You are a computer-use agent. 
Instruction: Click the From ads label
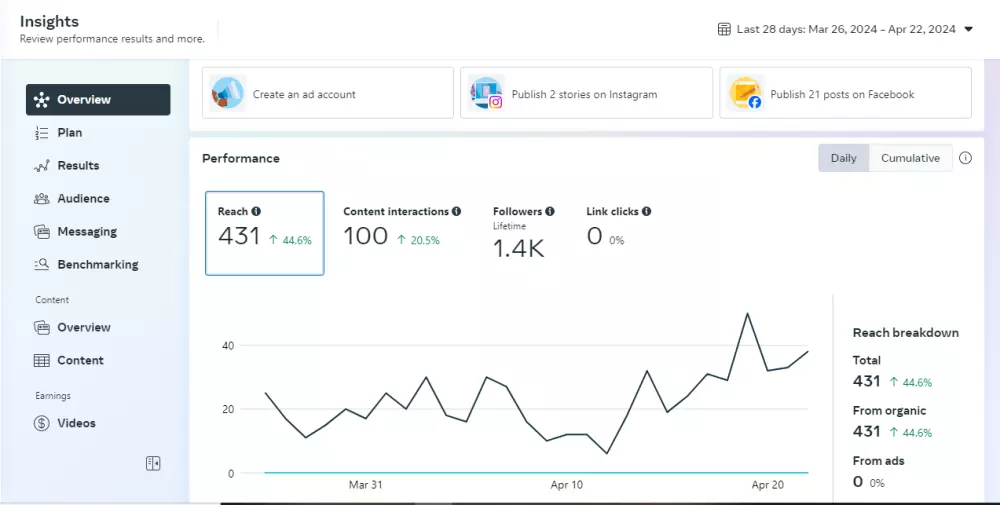tap(878, 460)
